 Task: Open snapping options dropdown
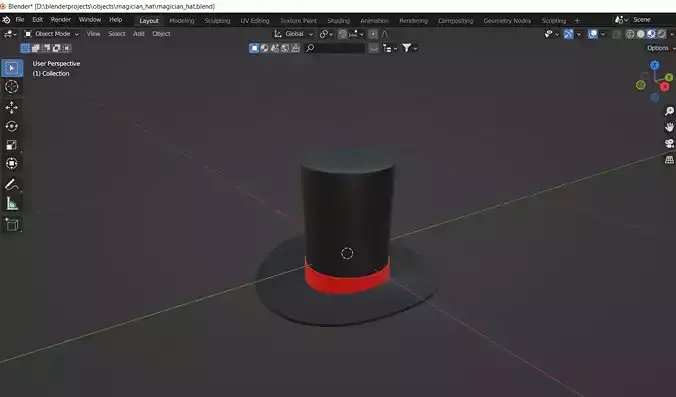(x=357, y=34)
